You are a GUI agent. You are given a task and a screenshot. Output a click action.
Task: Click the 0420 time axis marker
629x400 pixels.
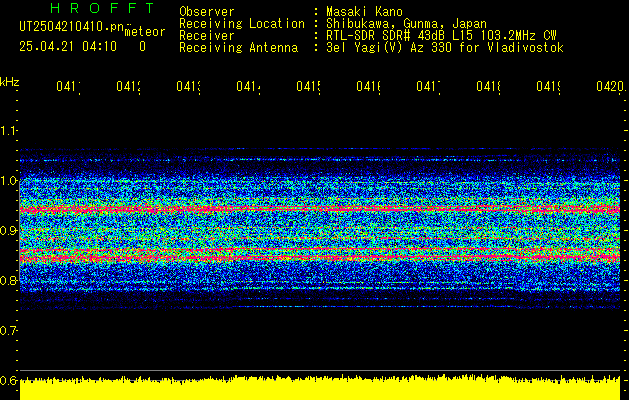(611, 86)
